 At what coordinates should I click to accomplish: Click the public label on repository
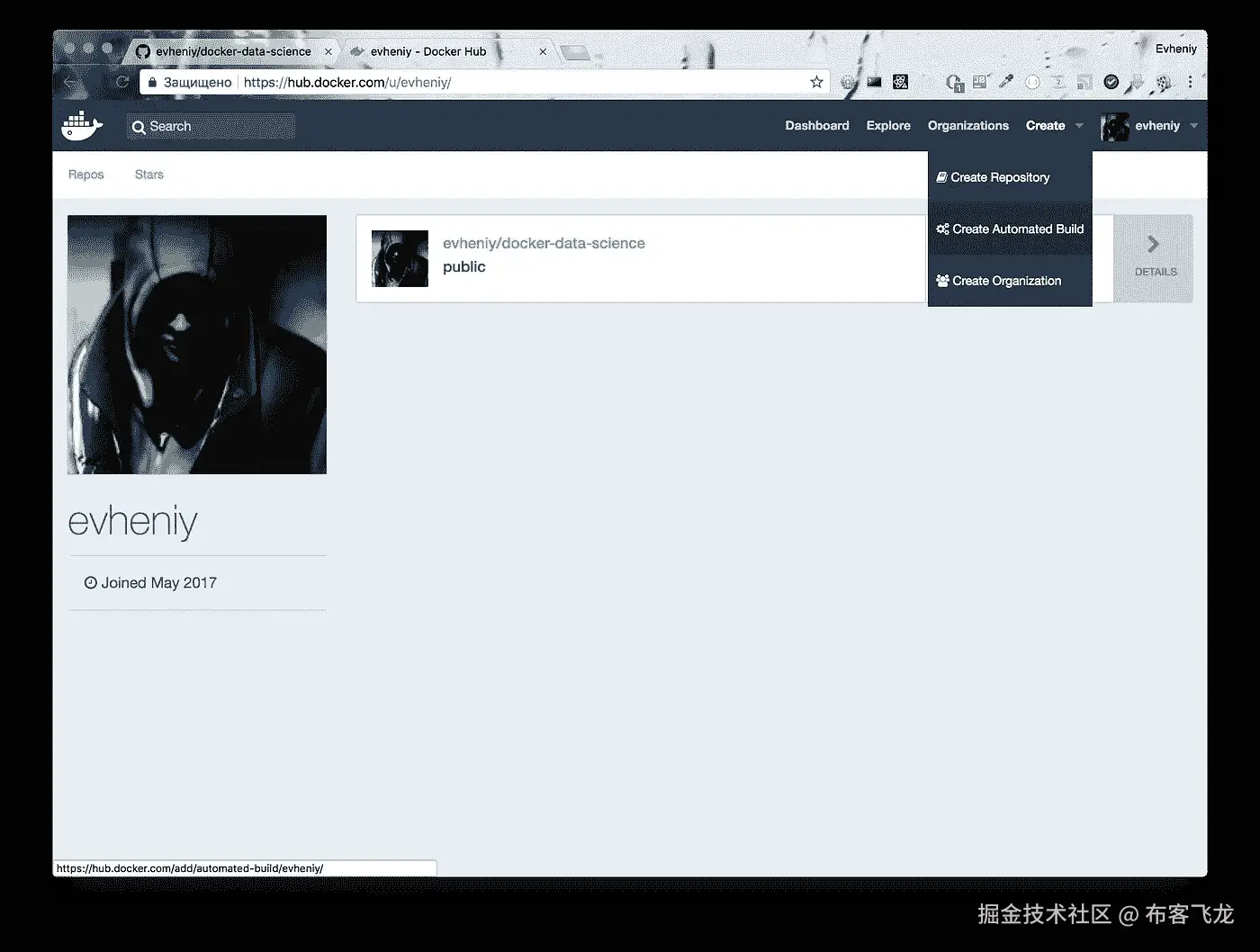pyautogui.click(x=464, y=267)
